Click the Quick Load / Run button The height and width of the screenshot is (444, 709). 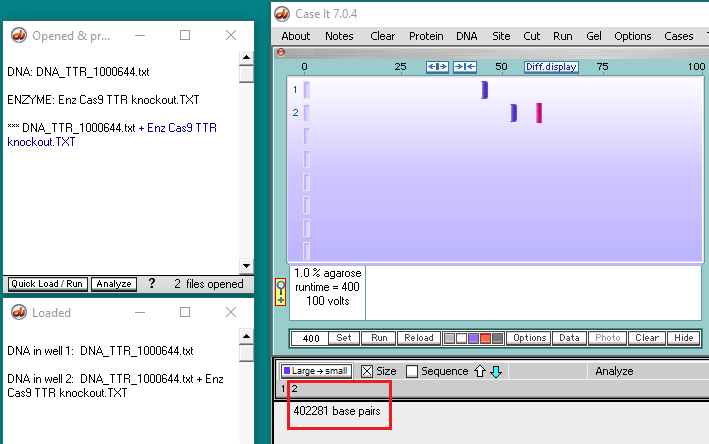pyautogui.click(x=47, y=284)
